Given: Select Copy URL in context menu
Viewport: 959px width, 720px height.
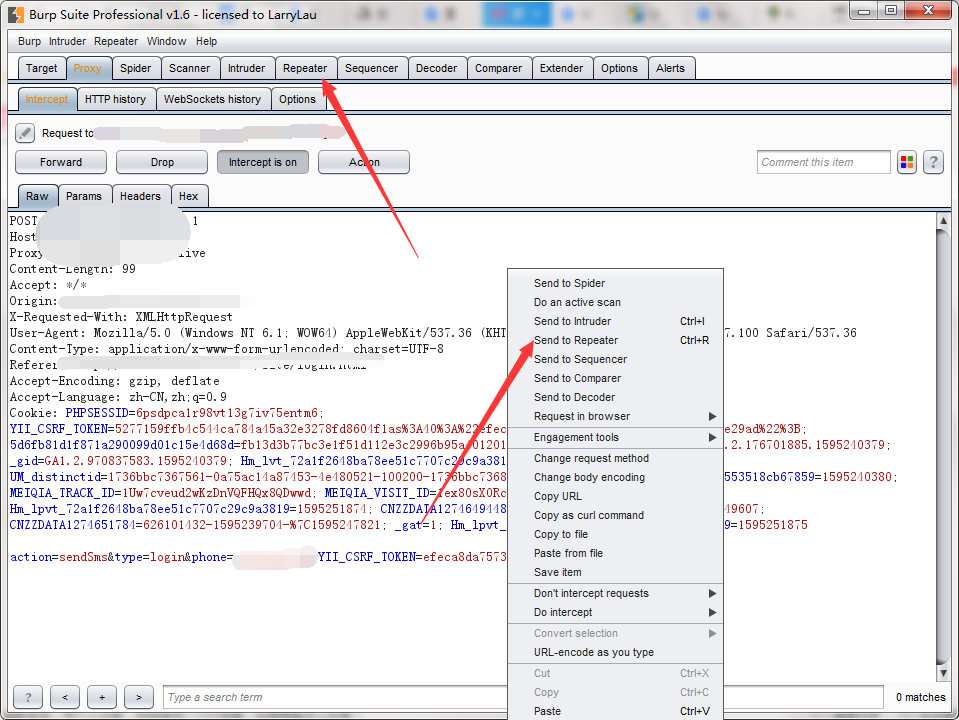Looking at the screenshot, I should [x=615, y=496].
